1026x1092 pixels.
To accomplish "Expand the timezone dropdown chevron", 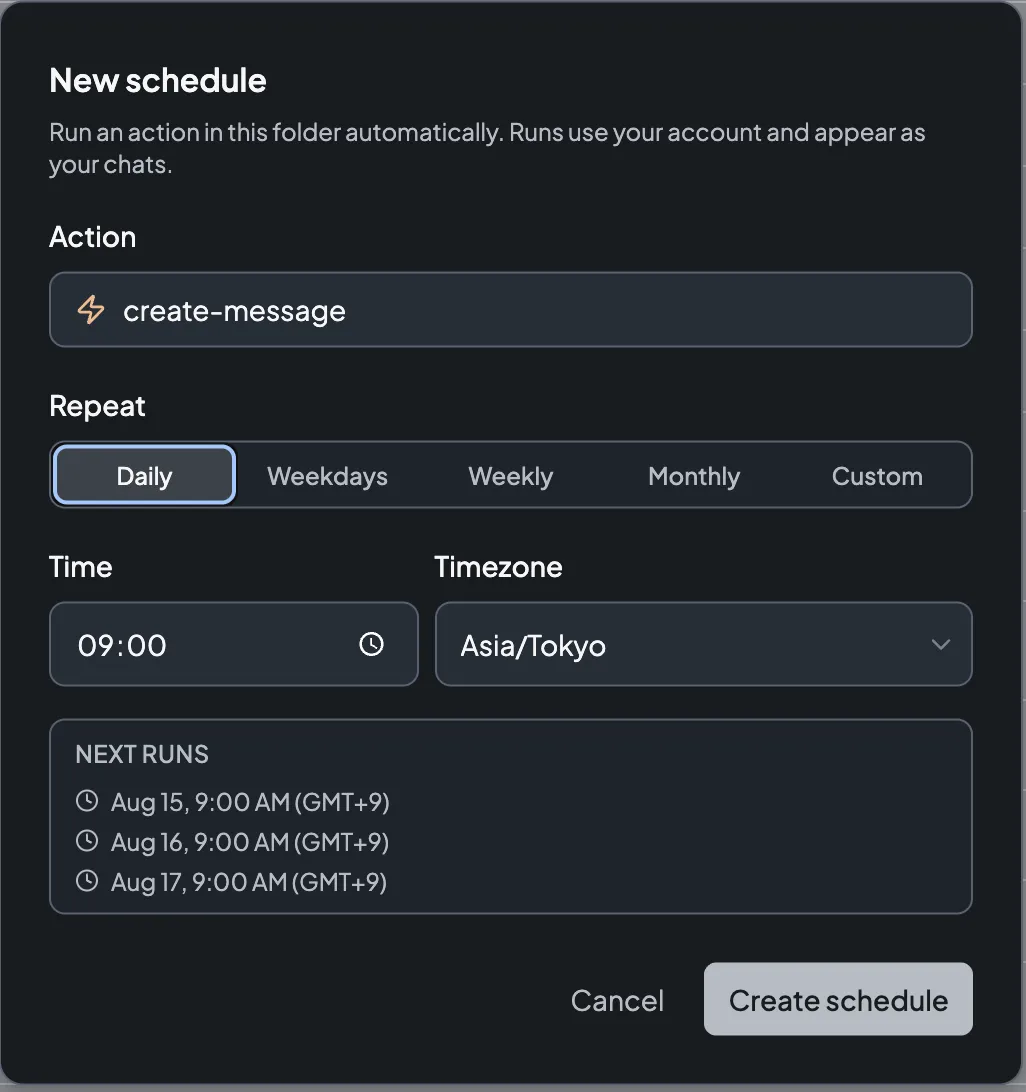I will pos(940,644).
